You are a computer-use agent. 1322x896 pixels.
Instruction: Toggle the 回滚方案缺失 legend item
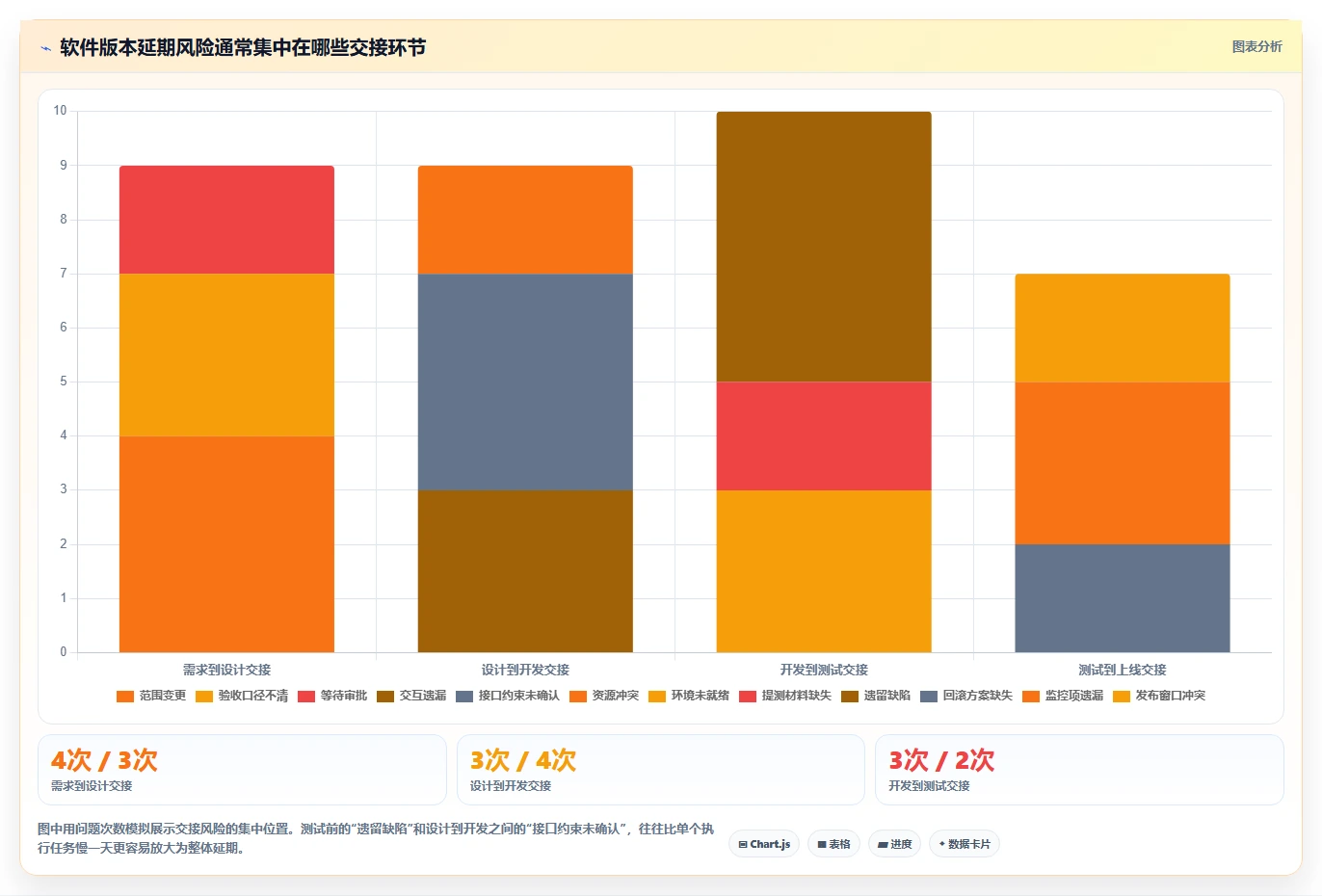[x=966, y=696]
